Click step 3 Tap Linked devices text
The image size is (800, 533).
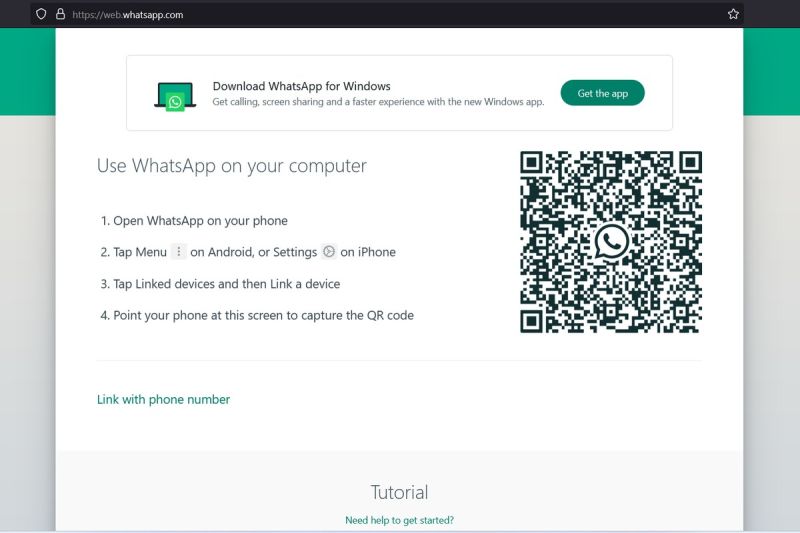(x=220, y=284)
